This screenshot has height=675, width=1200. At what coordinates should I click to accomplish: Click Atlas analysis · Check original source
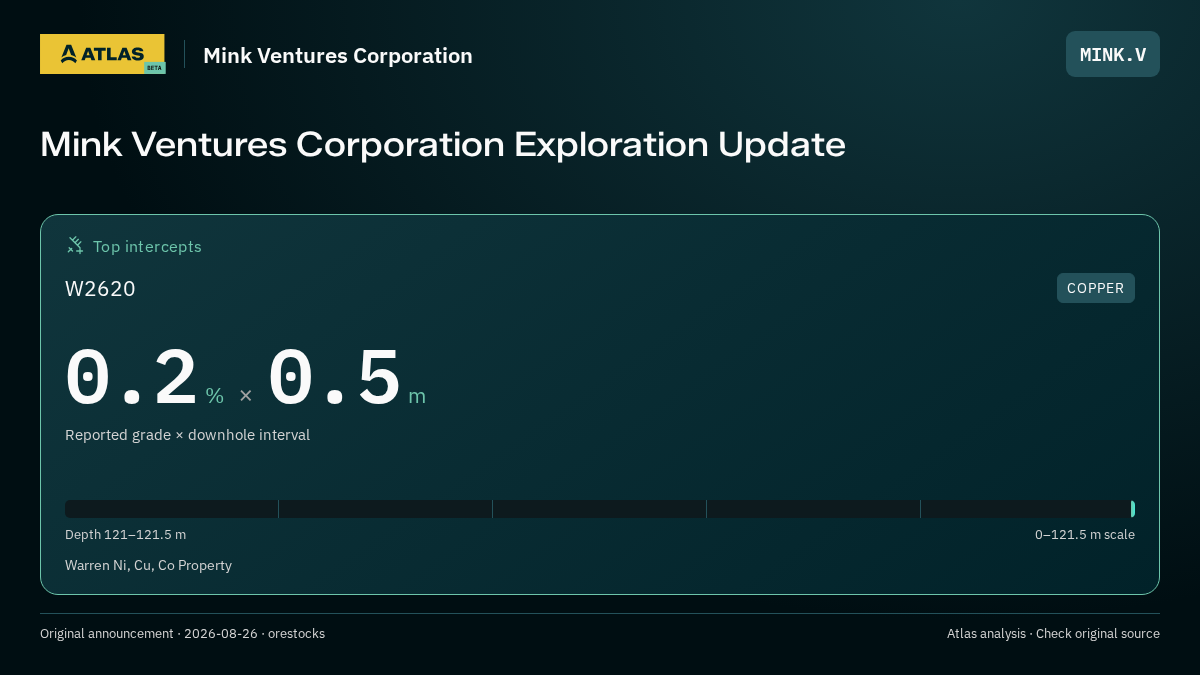click(x=1053, y=634)
